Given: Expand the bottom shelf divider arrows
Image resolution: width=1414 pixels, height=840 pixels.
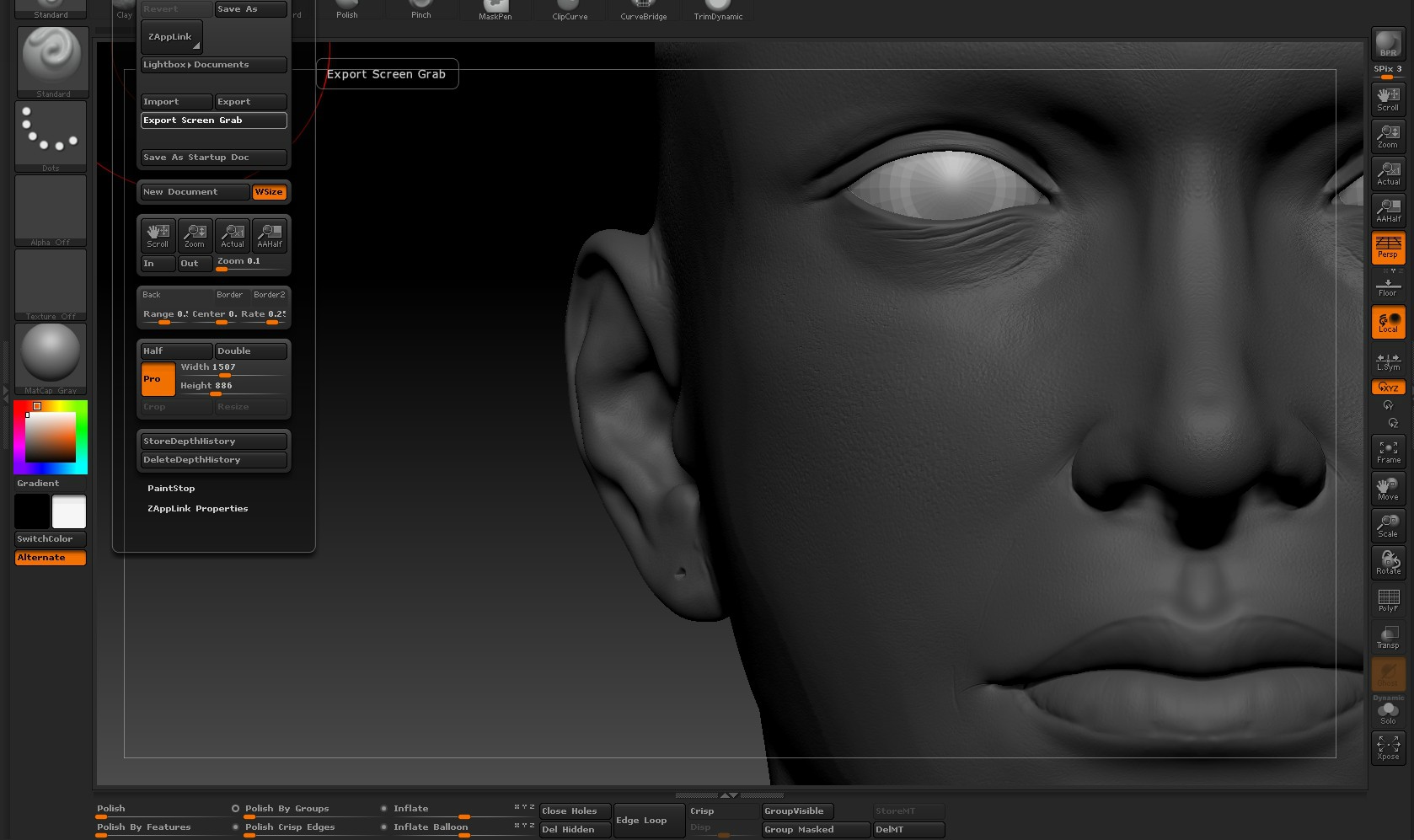Looking at the screenshot, I should point(729,795).
